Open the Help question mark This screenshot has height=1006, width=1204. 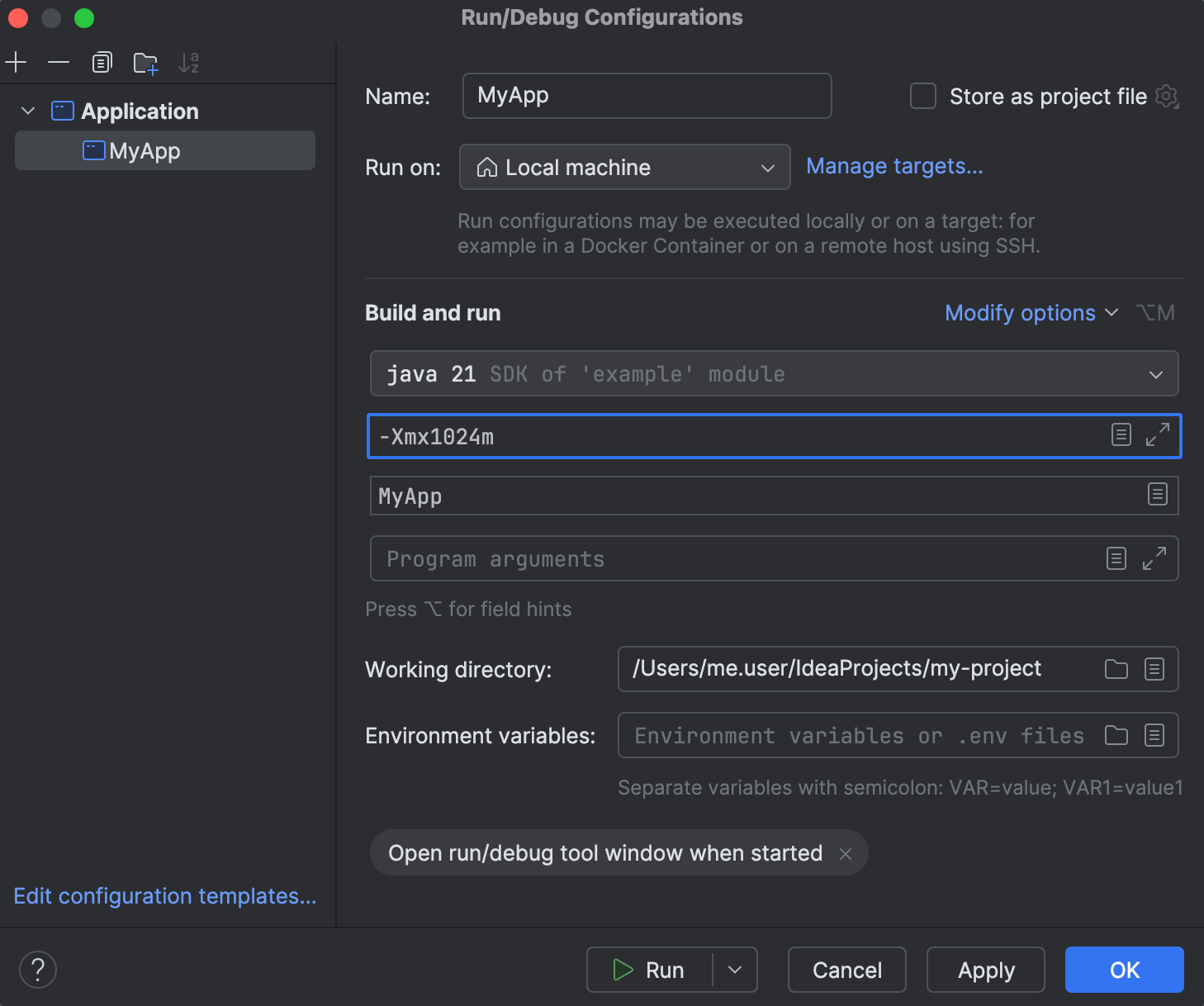pyautogui.click(x=37, y=970)
